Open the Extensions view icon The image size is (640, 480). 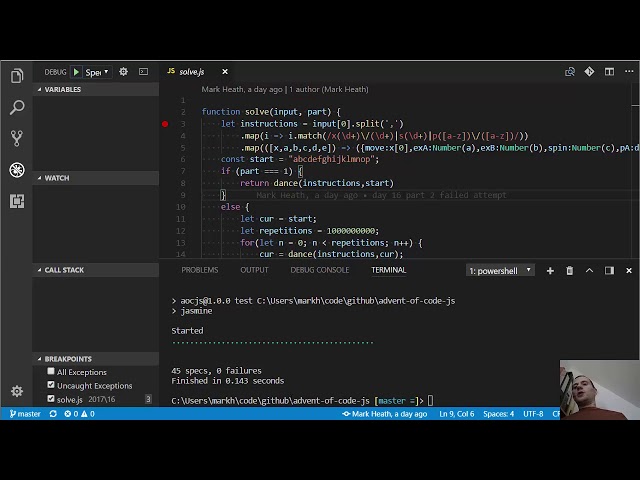pos(17,201)
